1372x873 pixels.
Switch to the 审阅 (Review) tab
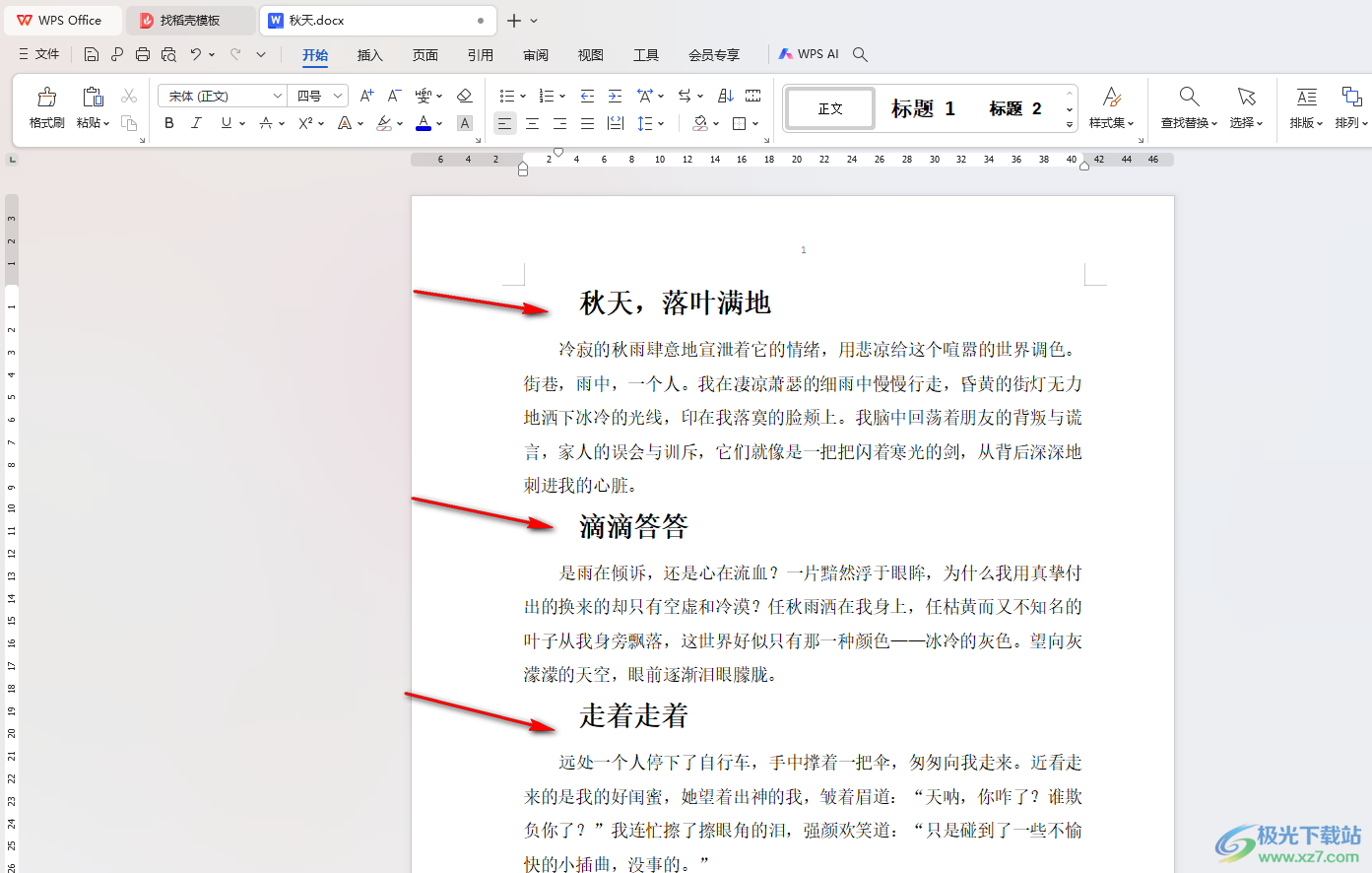tap(536, 55)
